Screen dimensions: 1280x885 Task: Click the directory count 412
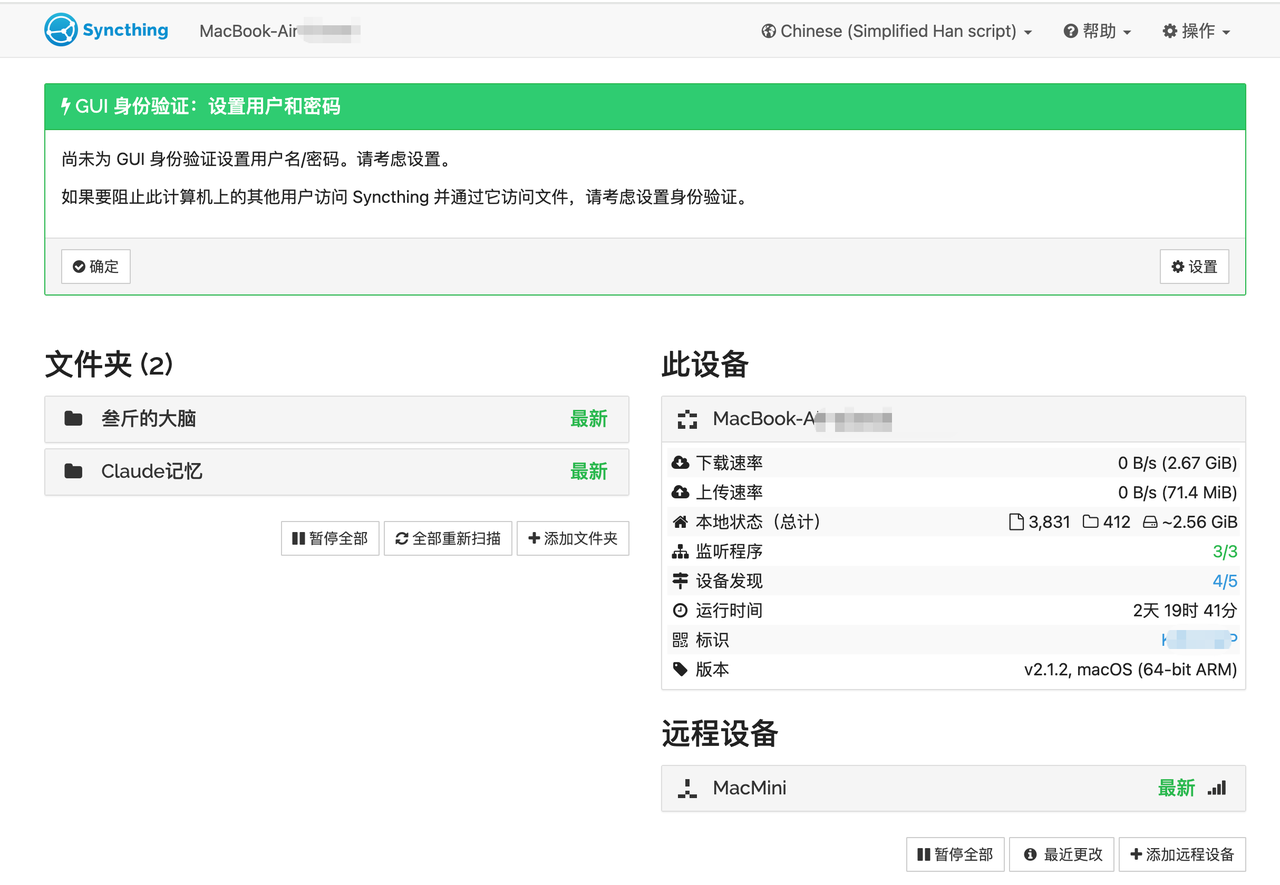(x=1116, y=522)
